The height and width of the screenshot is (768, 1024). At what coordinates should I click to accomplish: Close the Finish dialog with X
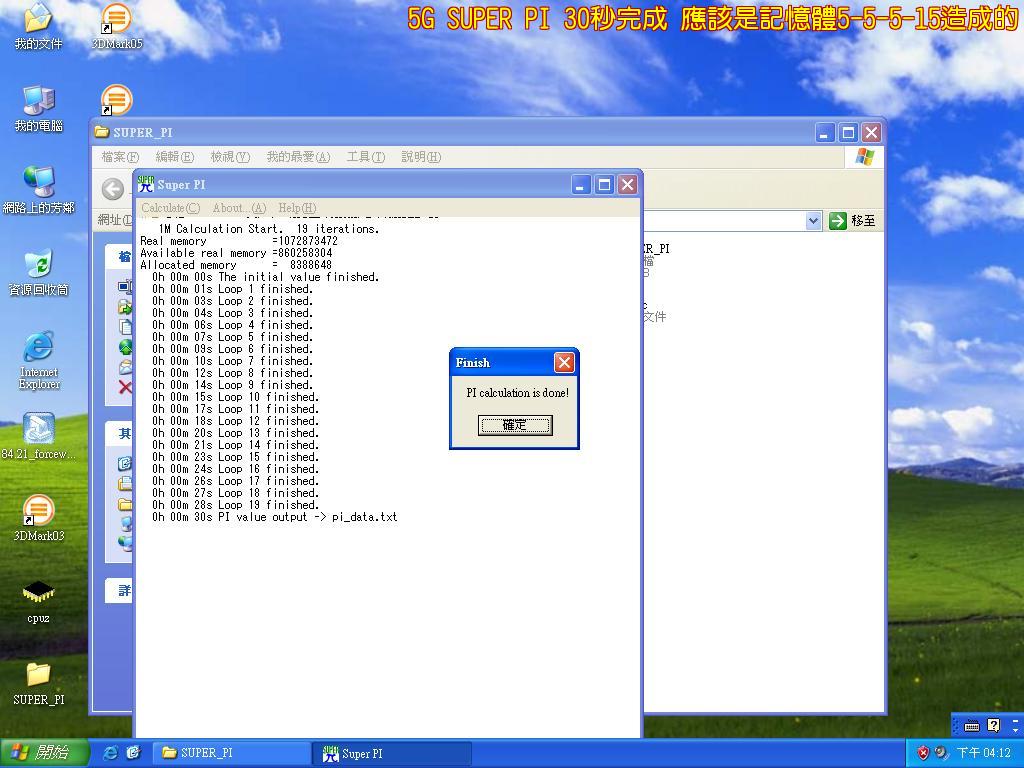[x=564, y=362]
